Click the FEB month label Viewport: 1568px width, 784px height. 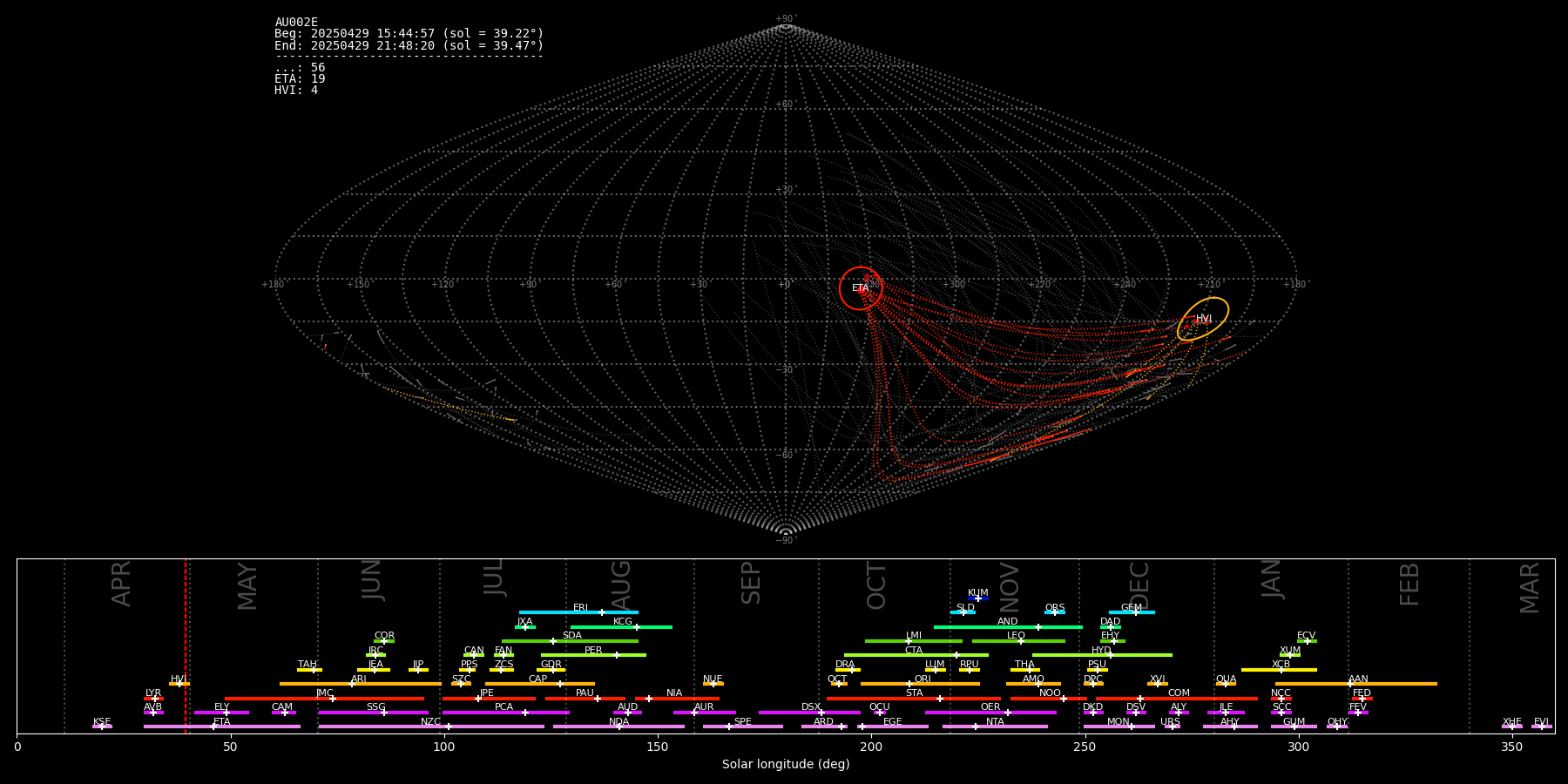(x=1409, y=585)
